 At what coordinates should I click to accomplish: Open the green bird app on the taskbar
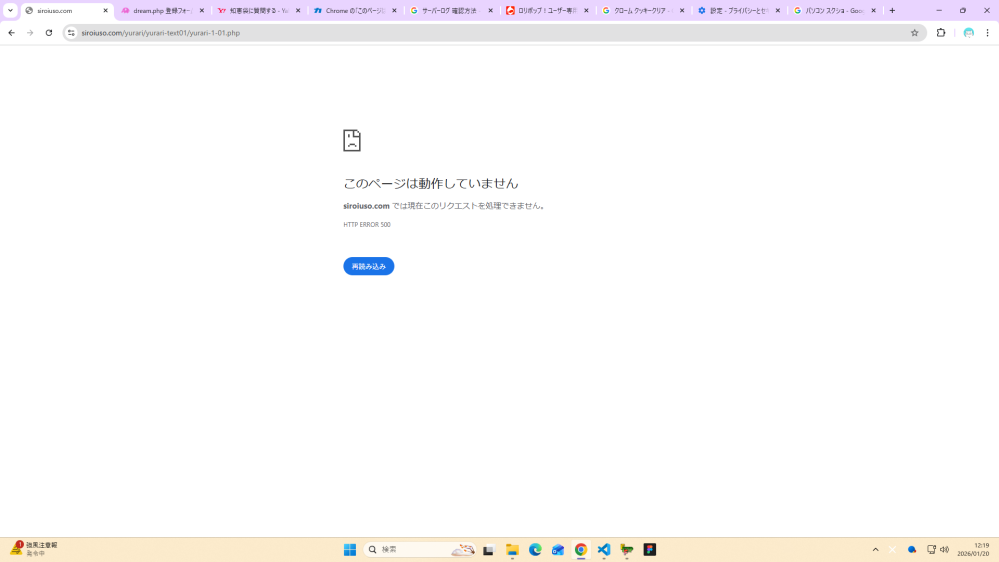627,550
